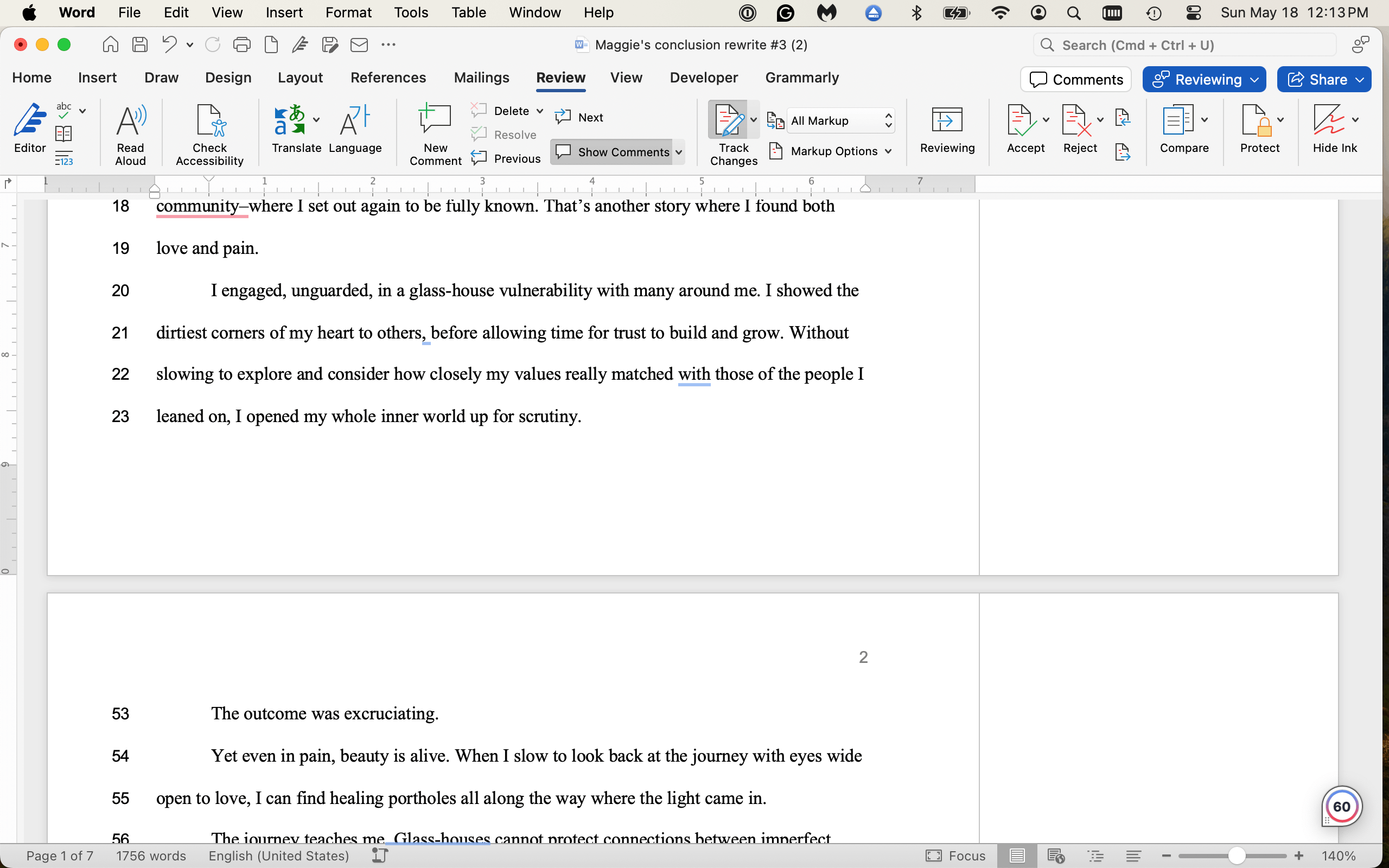This screenshot has height=868, width=1389.
Task: Open the word count tool icon
Action: (64, 159)
